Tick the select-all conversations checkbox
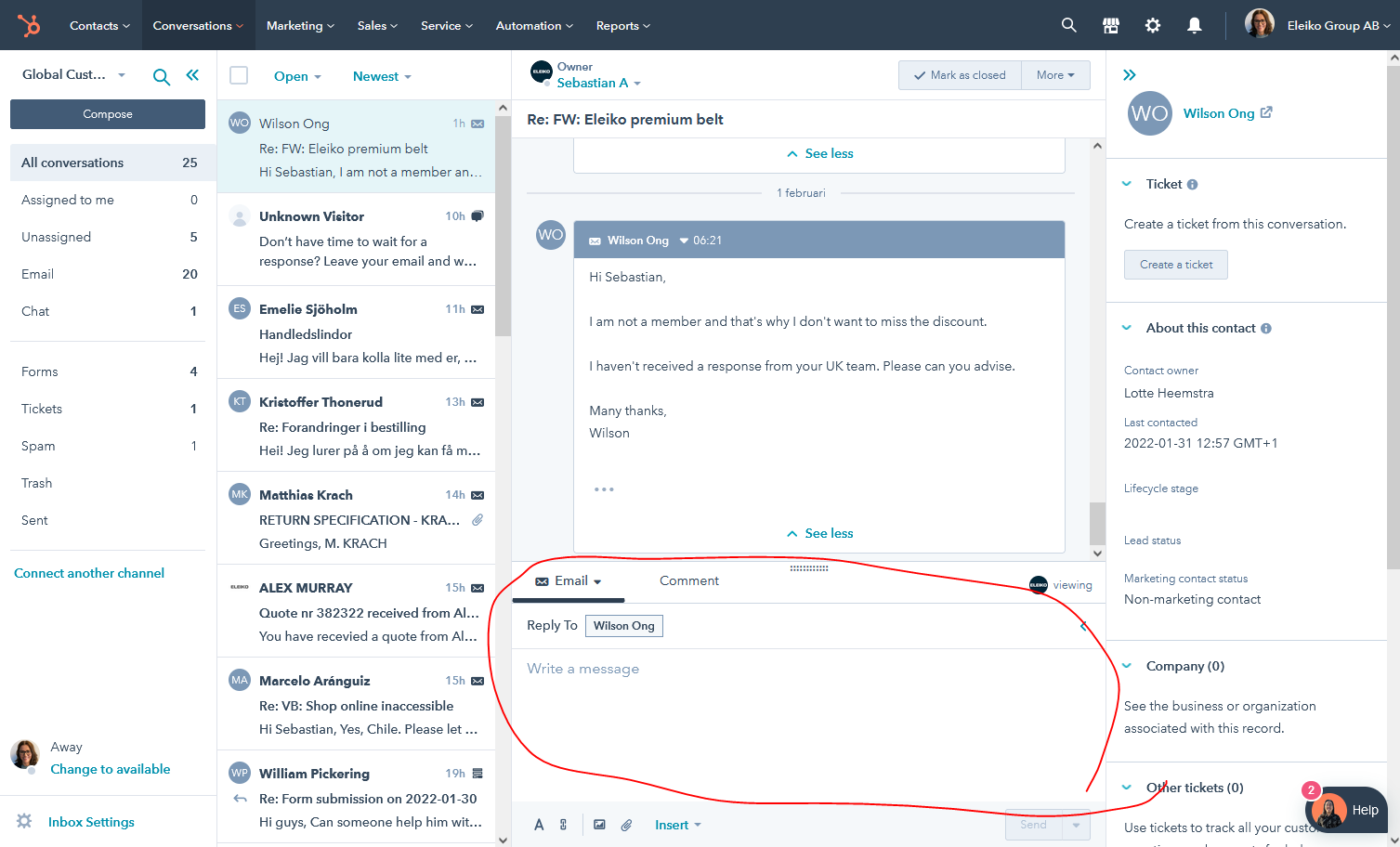 click(239, 75)
